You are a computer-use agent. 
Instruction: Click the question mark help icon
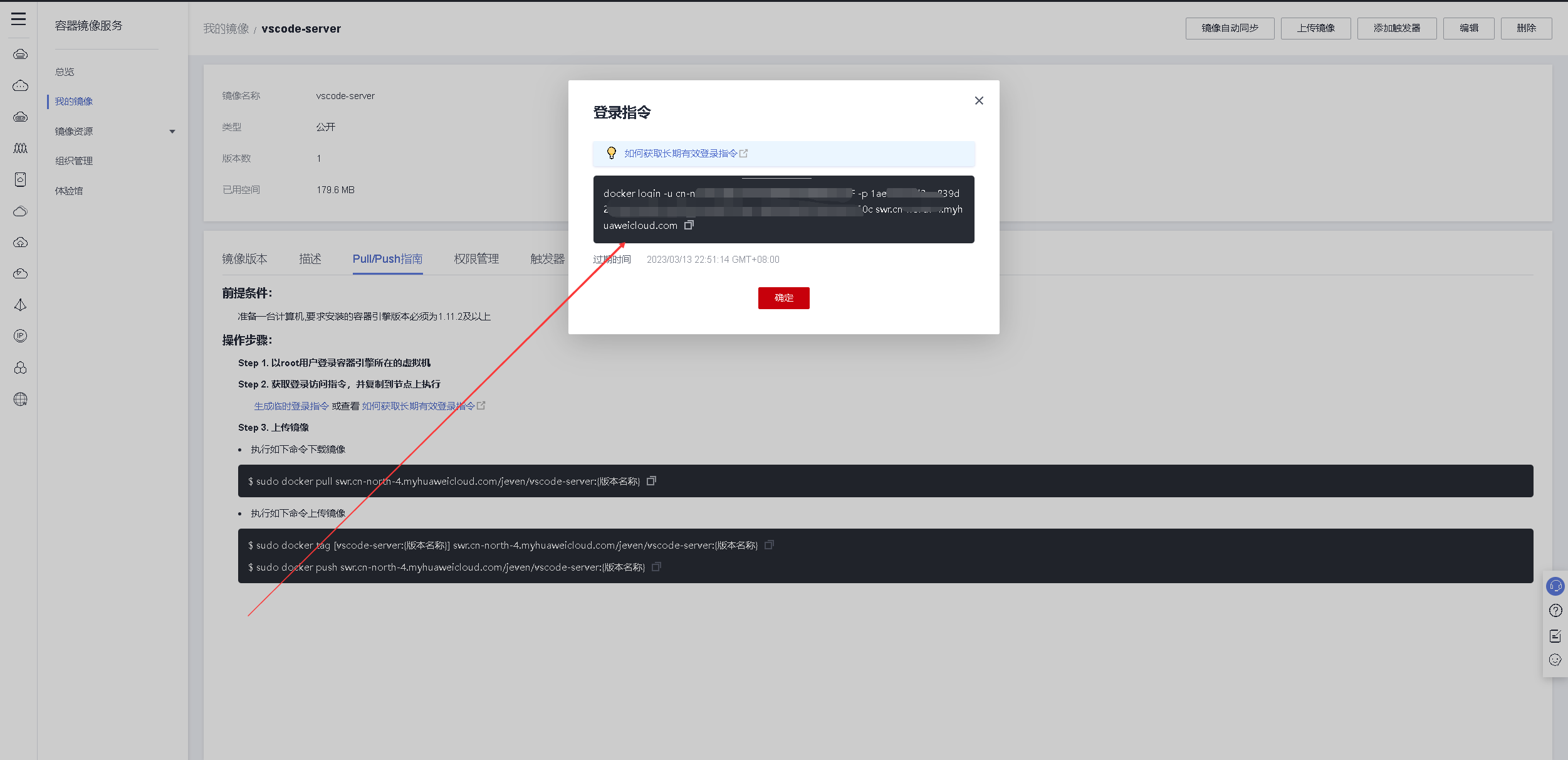click(x=1555, y=611)
